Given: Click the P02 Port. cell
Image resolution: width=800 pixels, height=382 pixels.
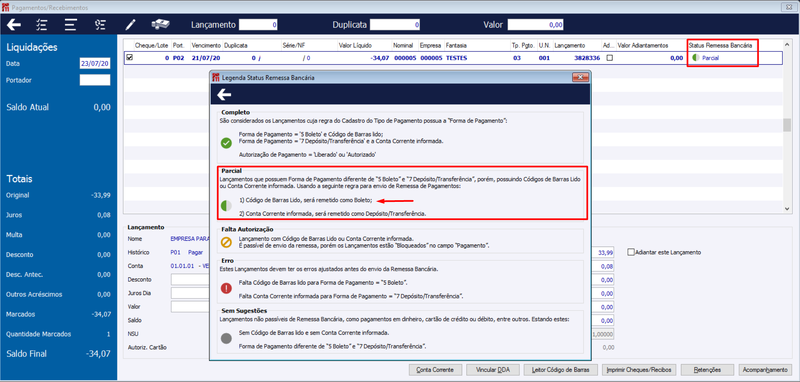Looking at the screenshot, I should coord(179,58).
